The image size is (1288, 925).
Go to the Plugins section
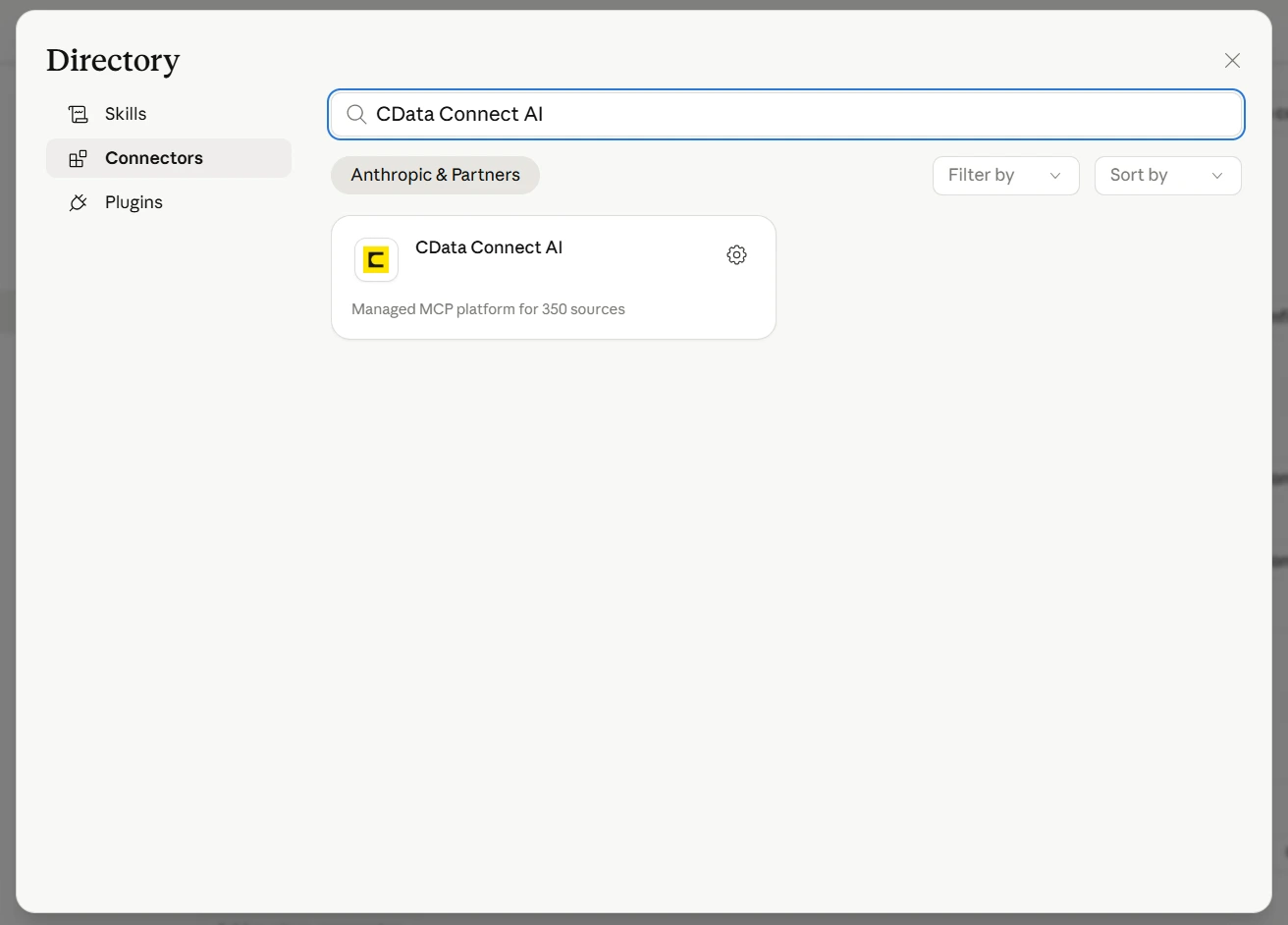[169, 202]
